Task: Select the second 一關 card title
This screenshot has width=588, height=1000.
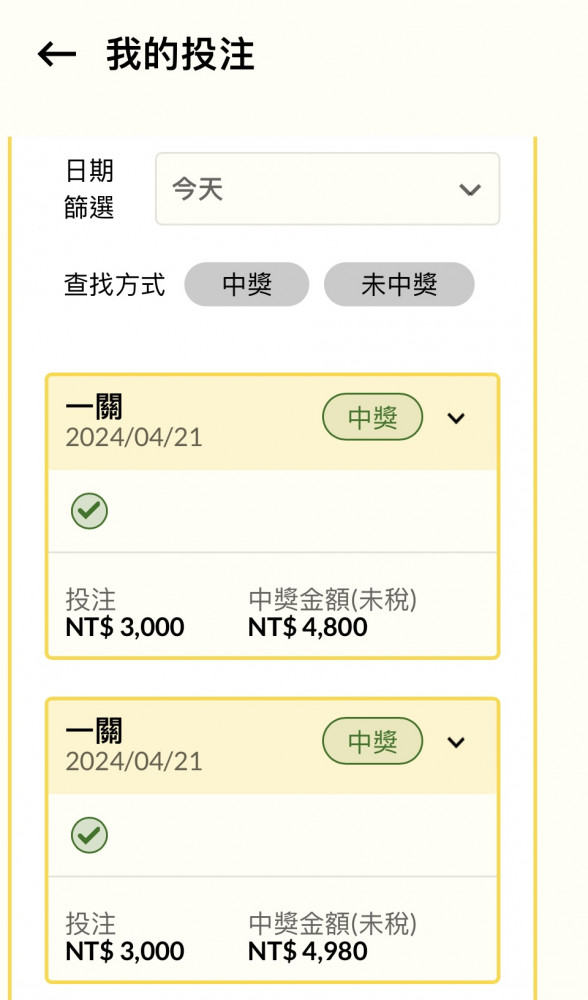Action: [x=94, y=731]
